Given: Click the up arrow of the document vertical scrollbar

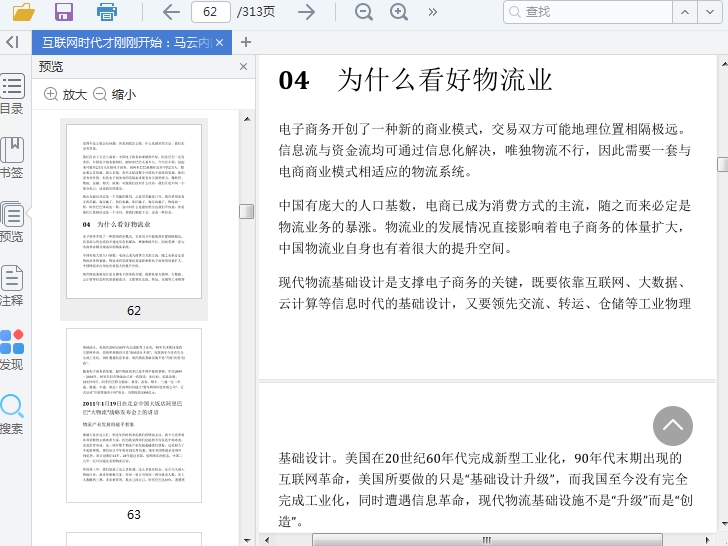Looking at the screenshot, I should 724,63.
